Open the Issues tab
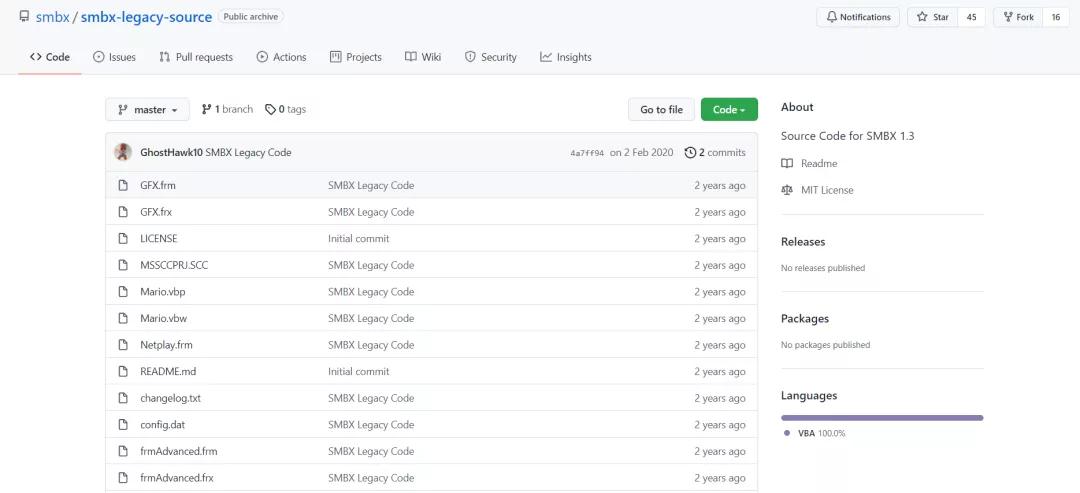The width and height of the screenshot is (1080, 493). coord(114,57)
